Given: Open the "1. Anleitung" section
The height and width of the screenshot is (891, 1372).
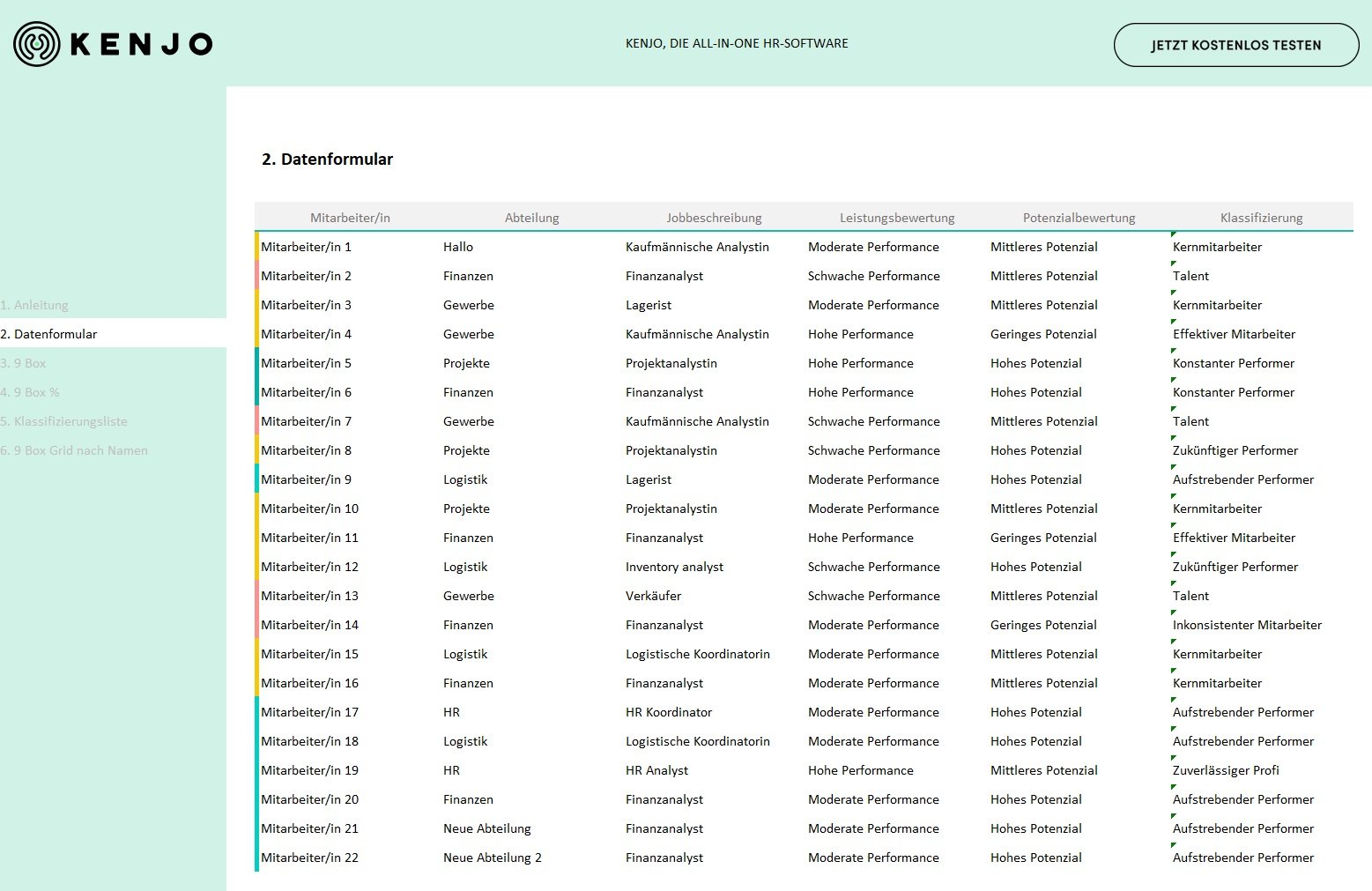Looking at the screenshot, I should [35, 305].
